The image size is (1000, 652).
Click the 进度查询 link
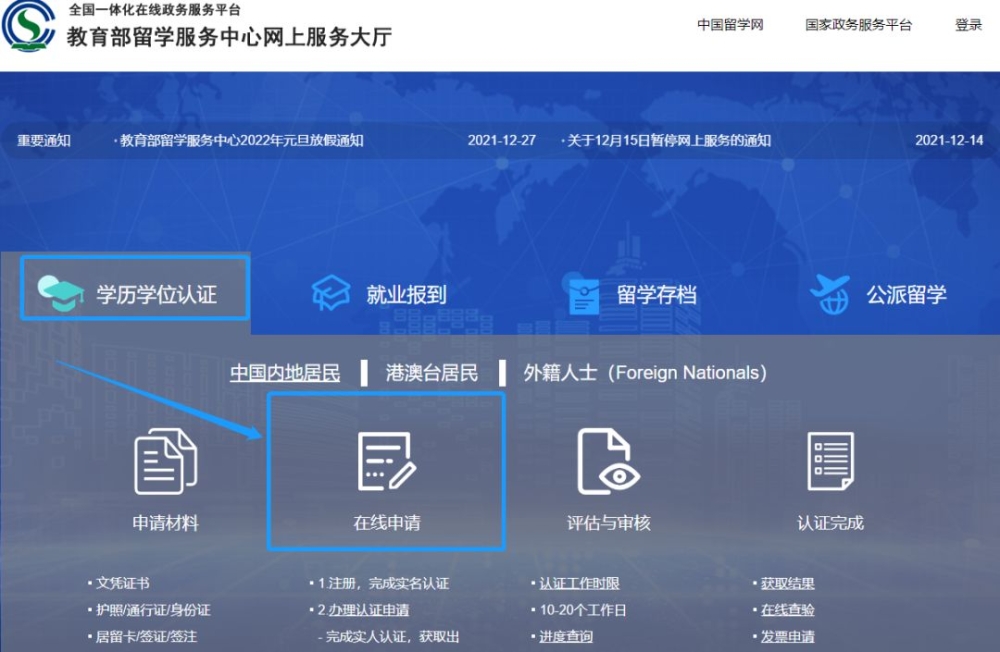click(566, 637)
